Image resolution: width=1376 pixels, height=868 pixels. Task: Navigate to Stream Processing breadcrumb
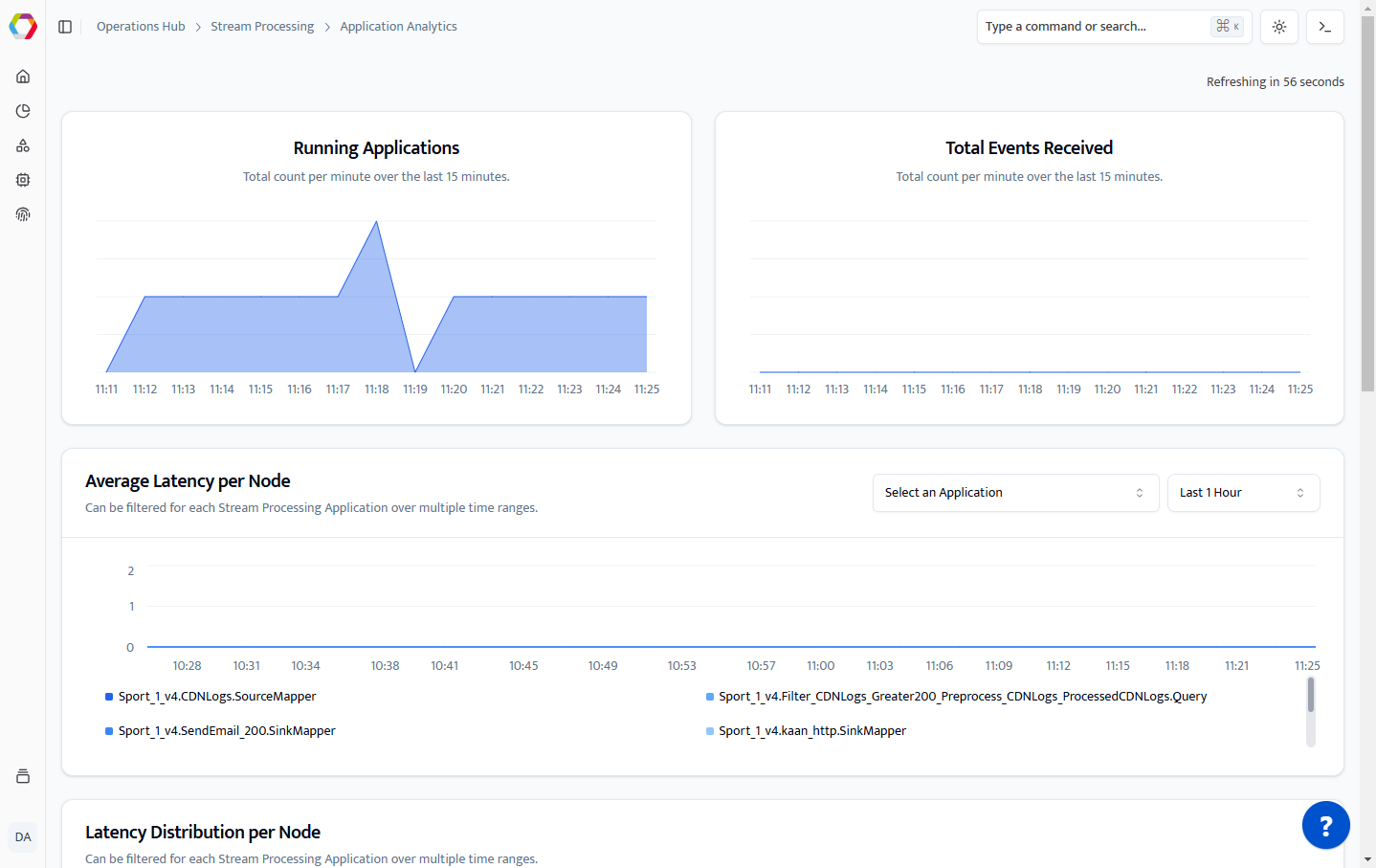pyautogui.click(x=262, y=27)
